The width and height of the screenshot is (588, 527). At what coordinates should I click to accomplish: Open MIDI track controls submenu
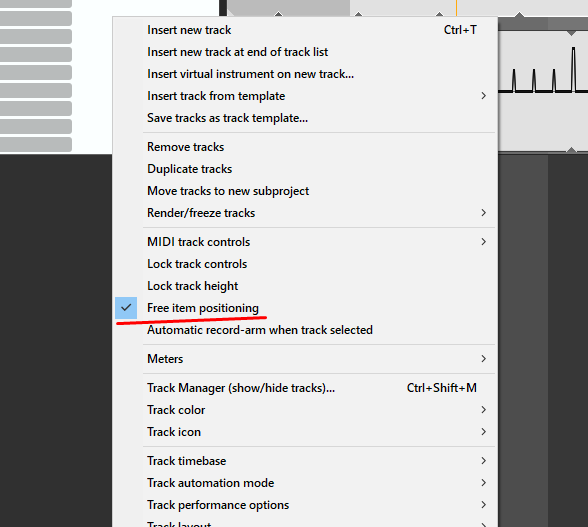pyautogui.click(x=305, y=242)
